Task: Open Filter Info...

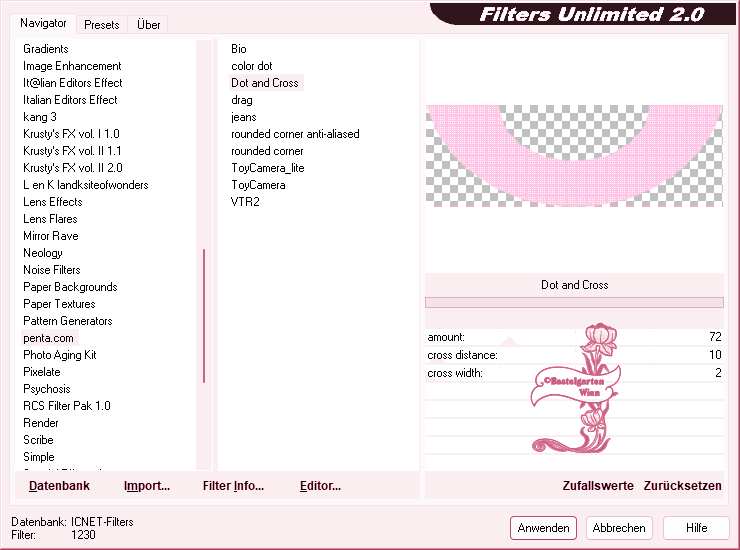Action: [x=233, y=486]
